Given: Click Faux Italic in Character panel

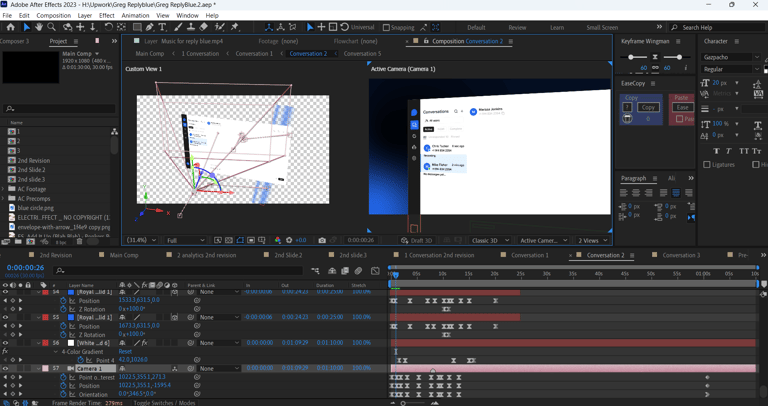Looking at the screenshot, I should [x=728, y=151].
